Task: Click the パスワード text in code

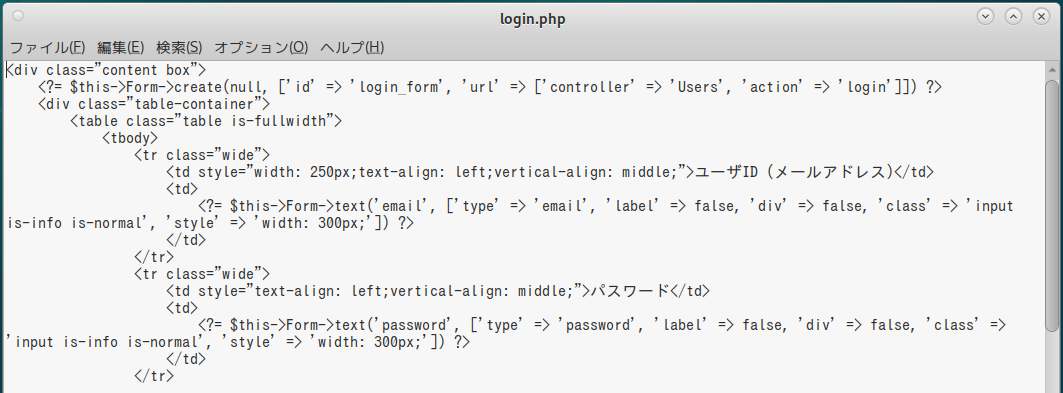Action: click(629, 291)
